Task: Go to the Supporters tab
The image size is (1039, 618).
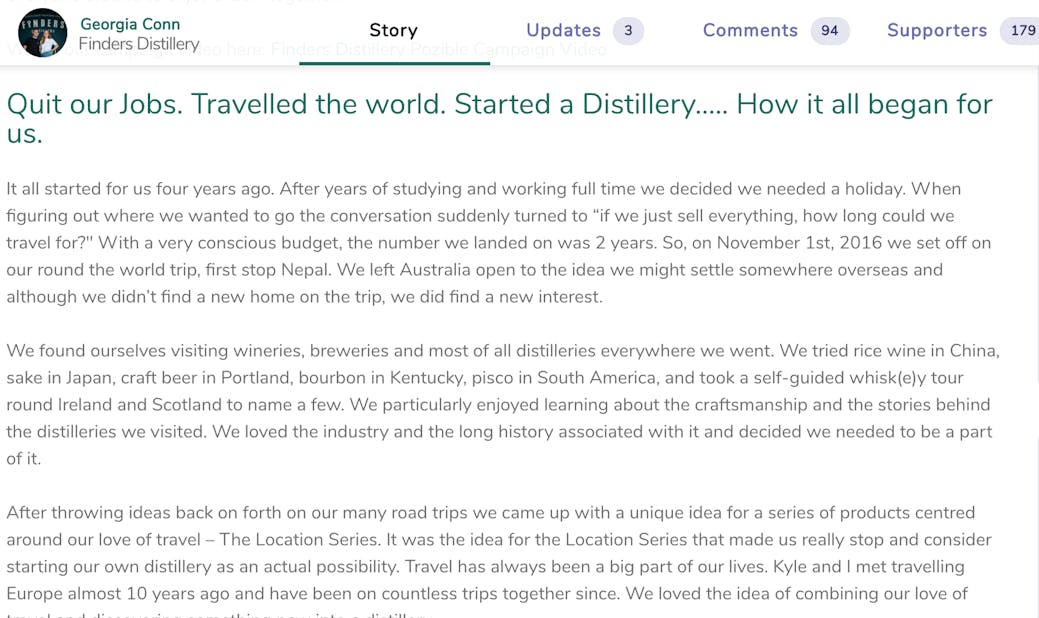Action: tap(937, 31)
